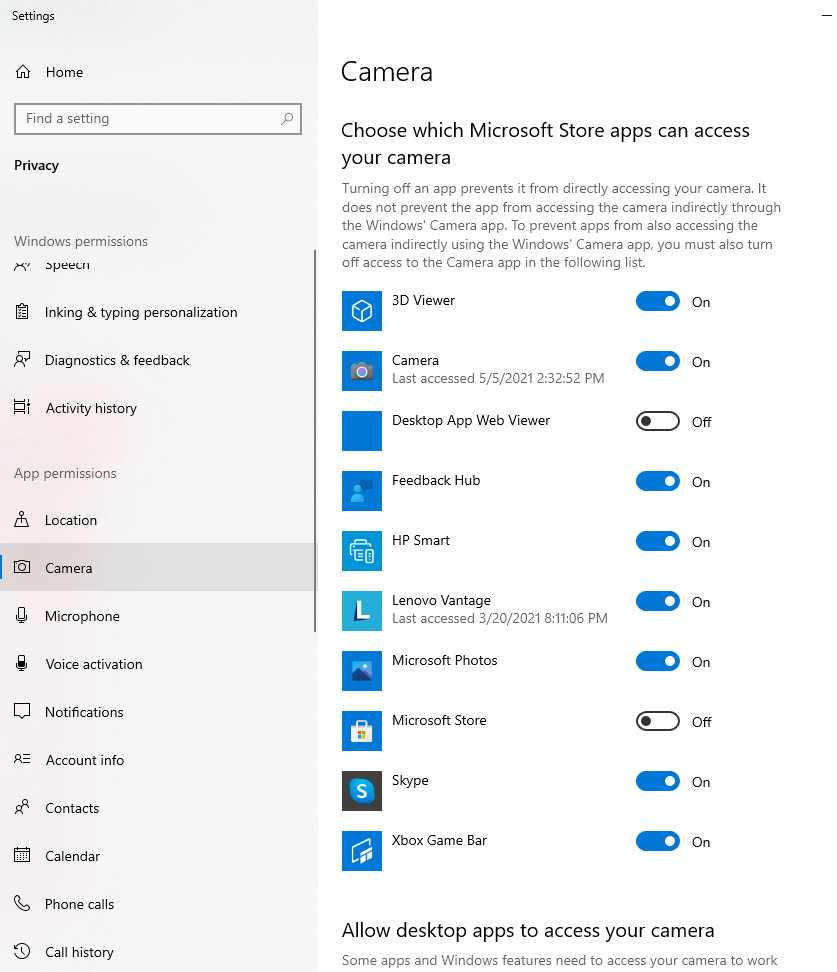Select Notifications privacy page

coord(158,712)
